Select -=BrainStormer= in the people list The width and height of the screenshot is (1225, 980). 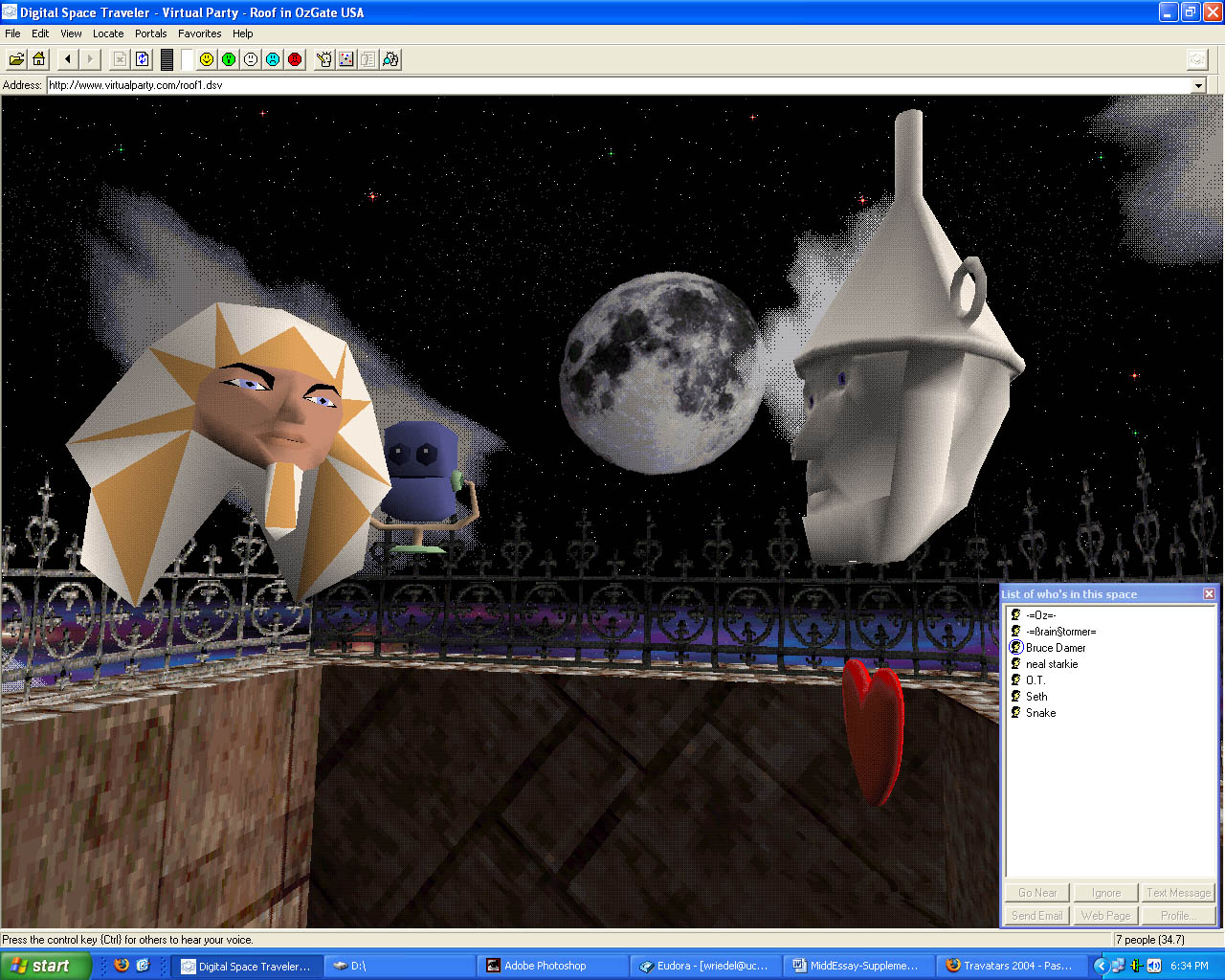[1061, 632]
